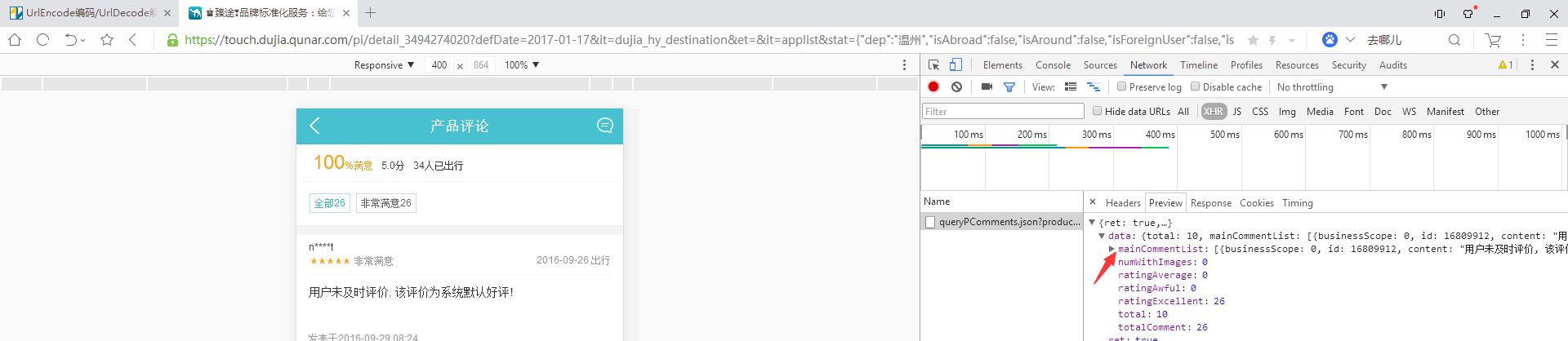
Task: Click the undo closed tab icon
Action: pyautogui.click(x=71, y=39)
